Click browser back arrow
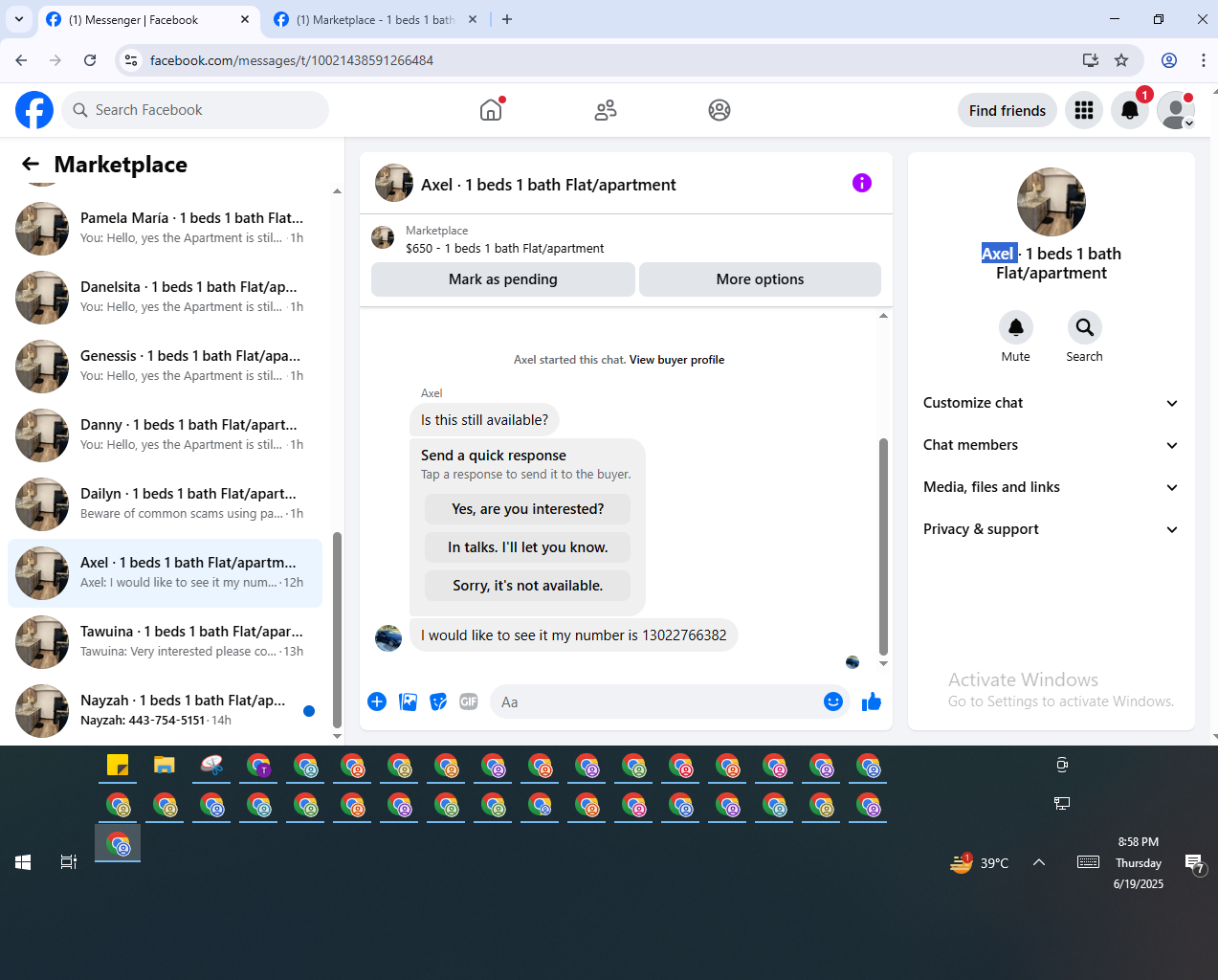 [21, 60]
